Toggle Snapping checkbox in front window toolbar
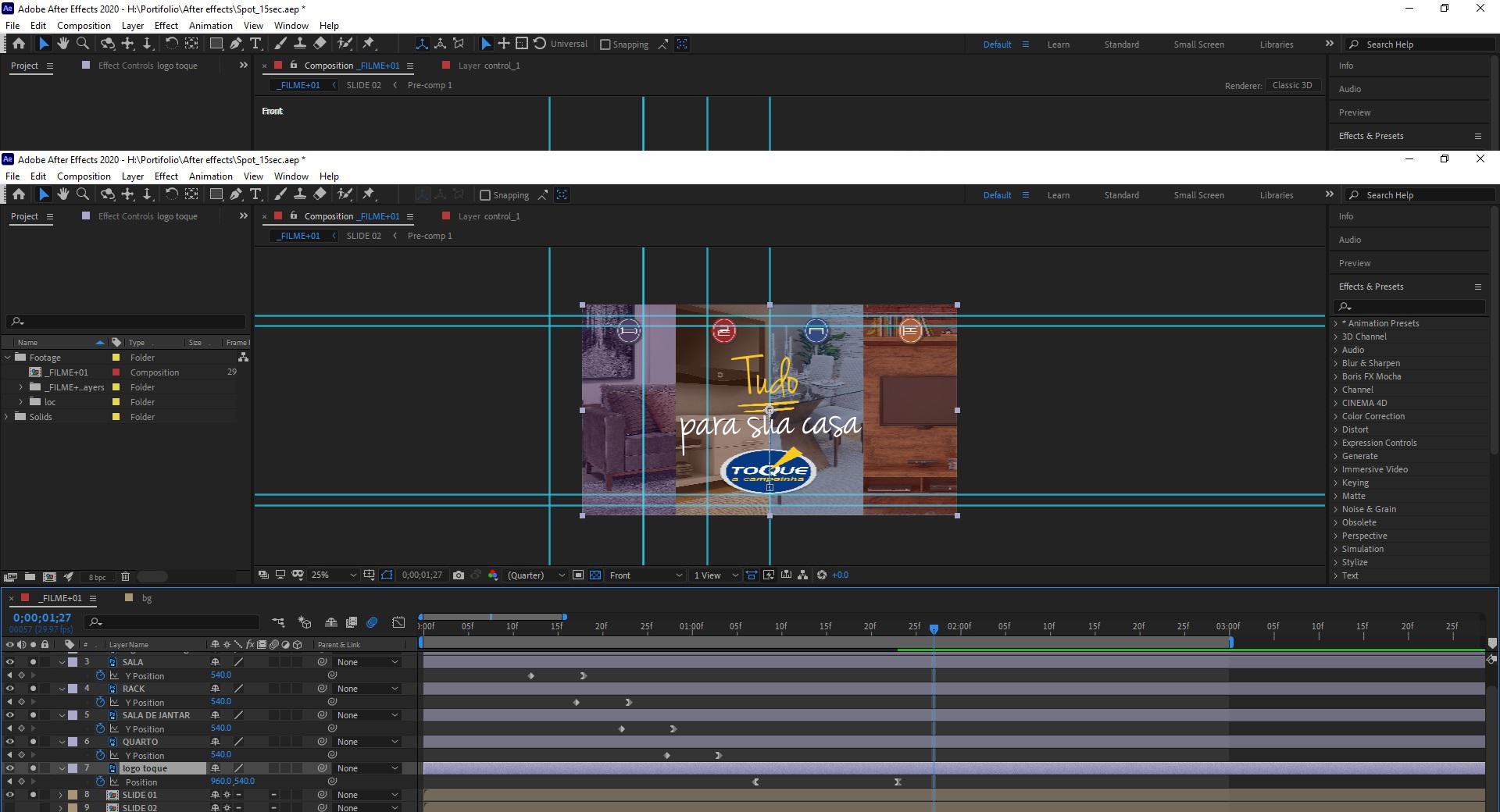 tap(485, 195)
